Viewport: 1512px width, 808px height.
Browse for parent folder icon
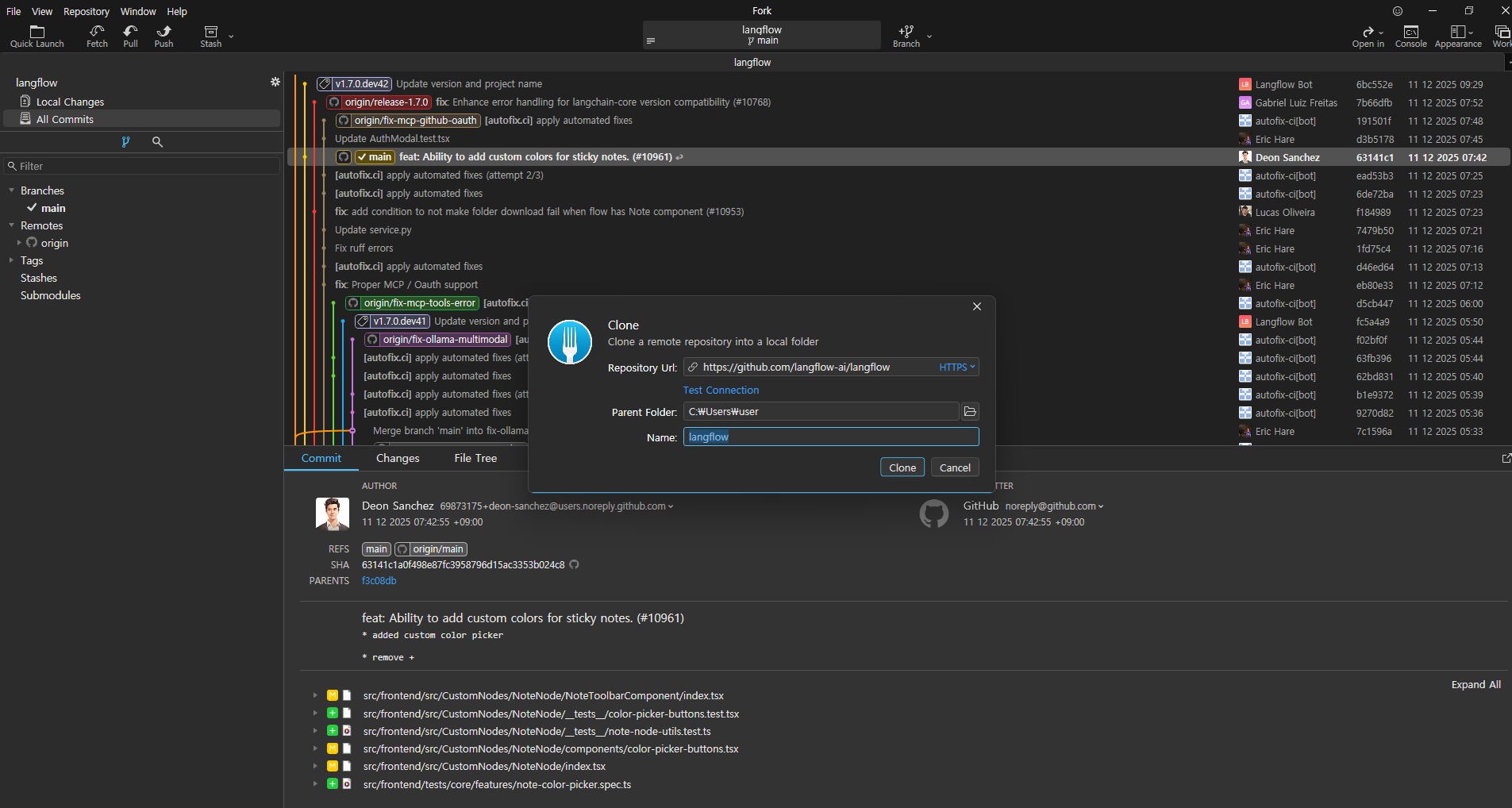coord(970,411)
